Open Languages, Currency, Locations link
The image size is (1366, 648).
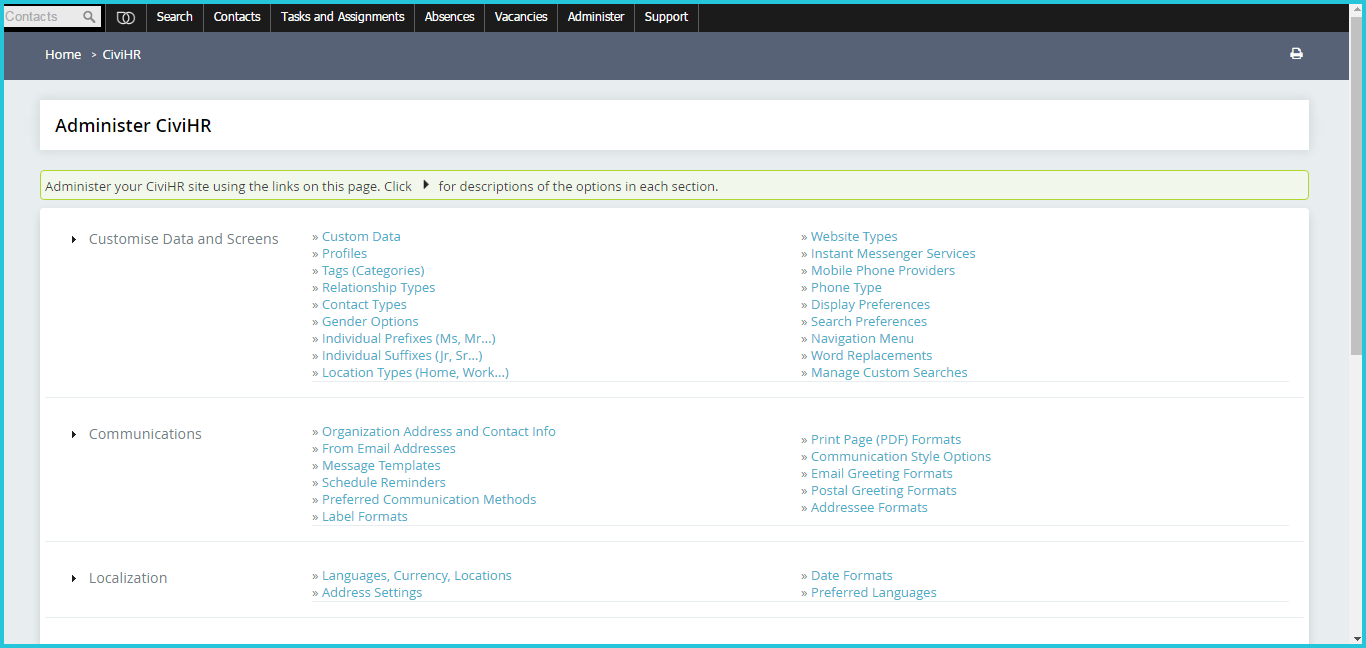(x=417, y=576)
